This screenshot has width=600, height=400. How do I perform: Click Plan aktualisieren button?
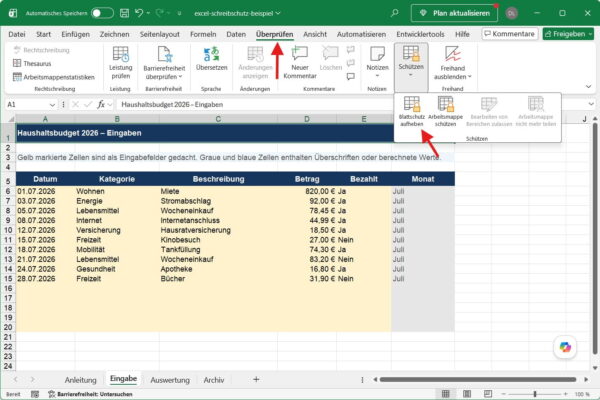pos(454,13)
